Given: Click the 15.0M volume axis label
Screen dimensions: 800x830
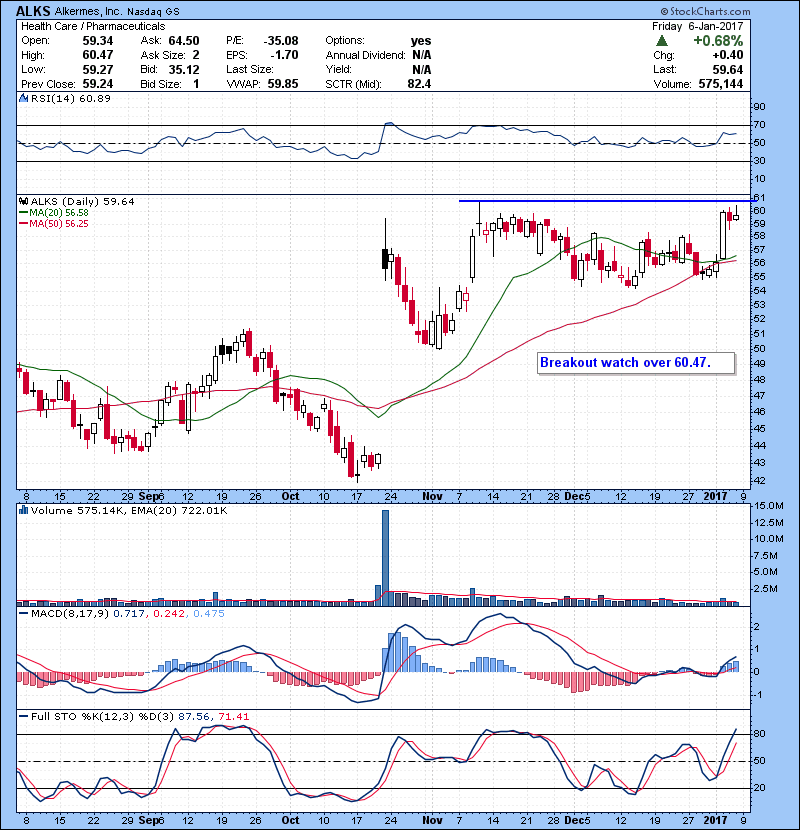Looking at the screenshot, I should click(769, 506).
